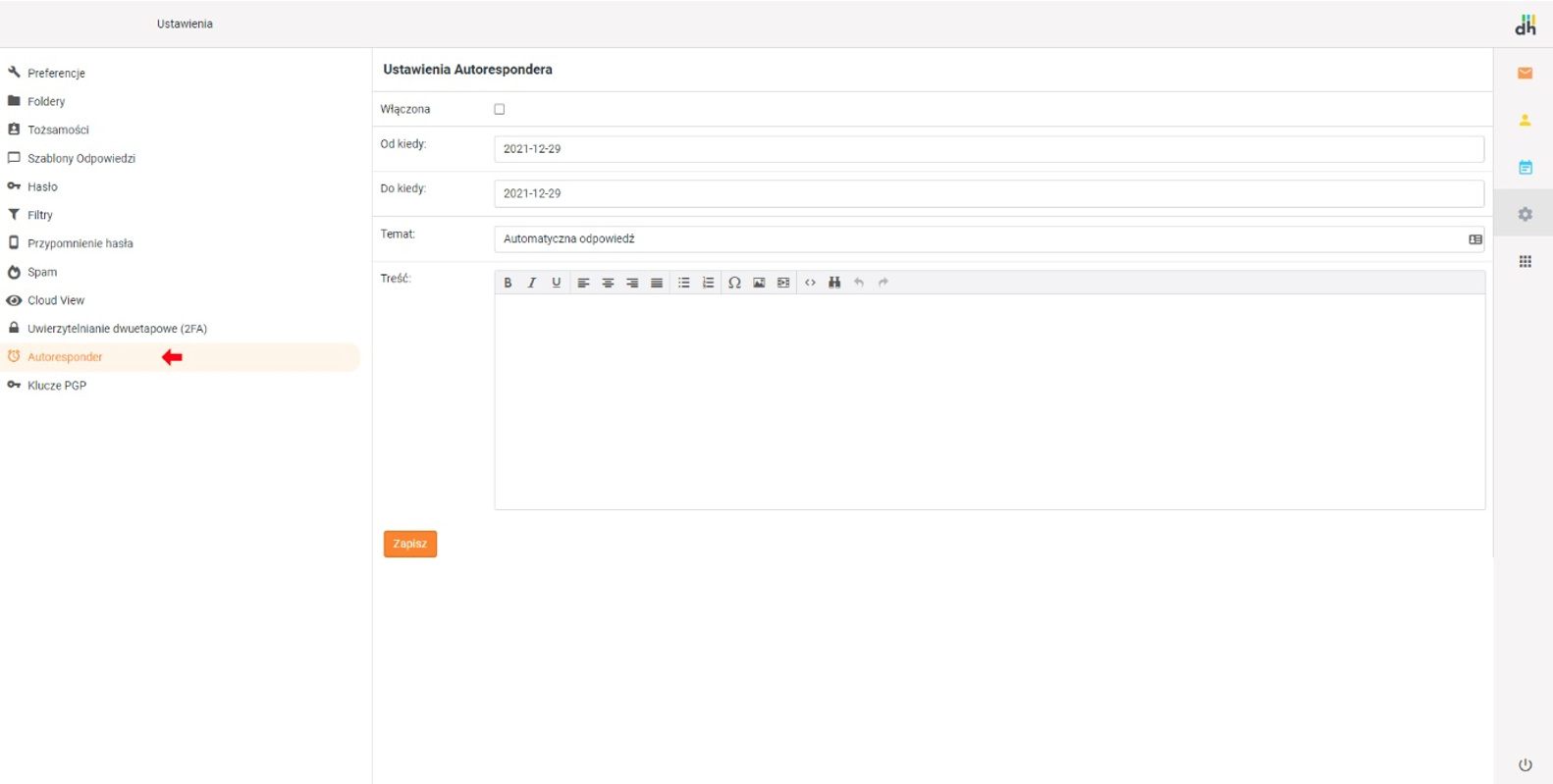Screen dimensions: 1553x784
Task: Insert bulleted list in editor
Action: [x=683, y=283]
